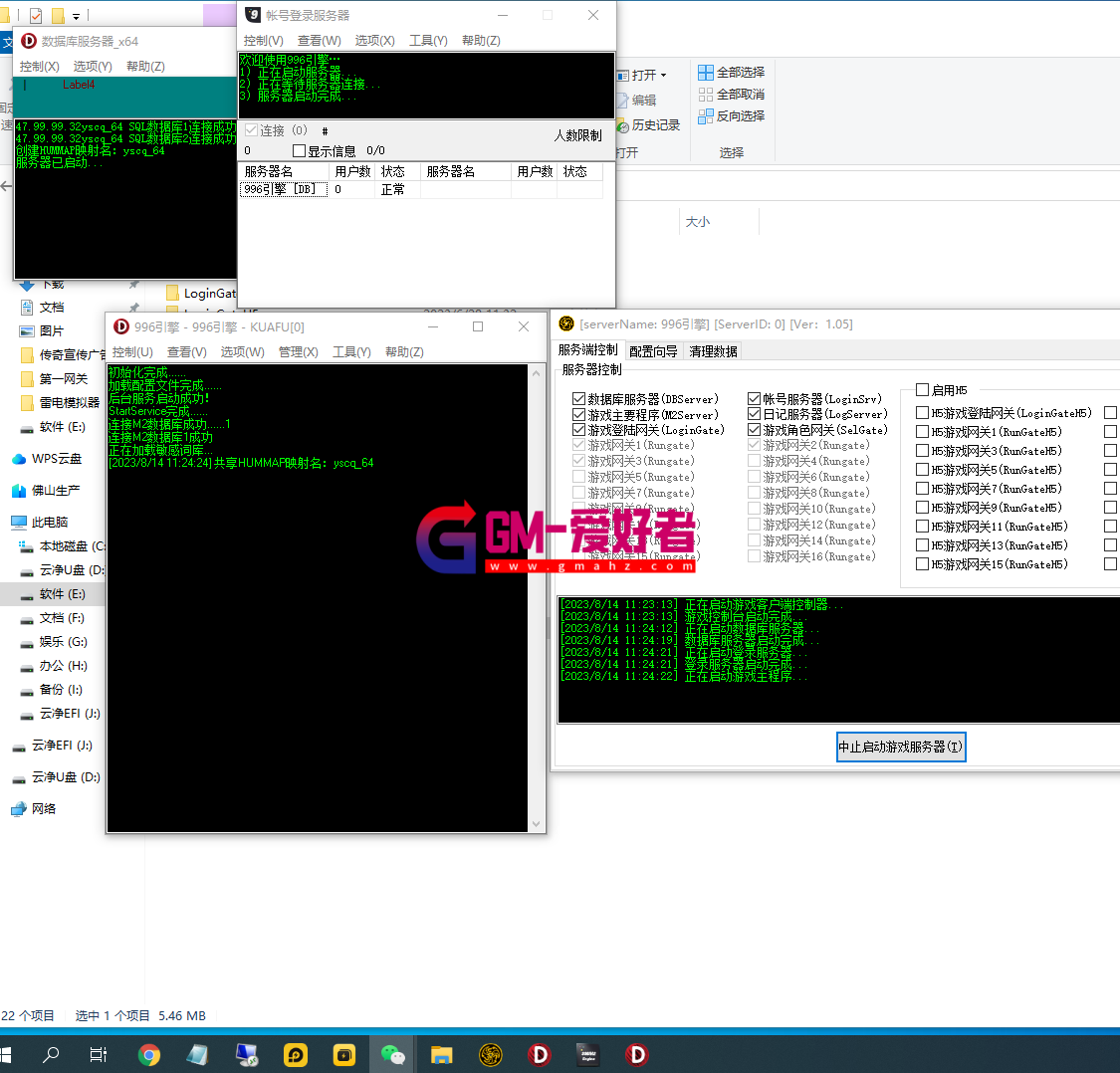This screenshot has width=1120, height=1073.
Task: Open File Explorer taskbar icon
Action: tap(441, 1054)
